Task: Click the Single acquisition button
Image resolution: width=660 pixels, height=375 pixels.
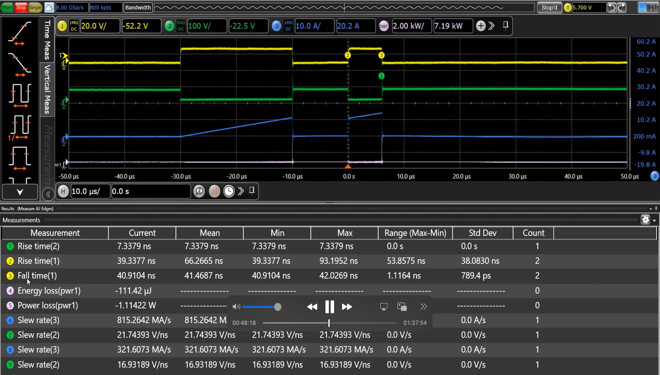Action: (35, 7)
